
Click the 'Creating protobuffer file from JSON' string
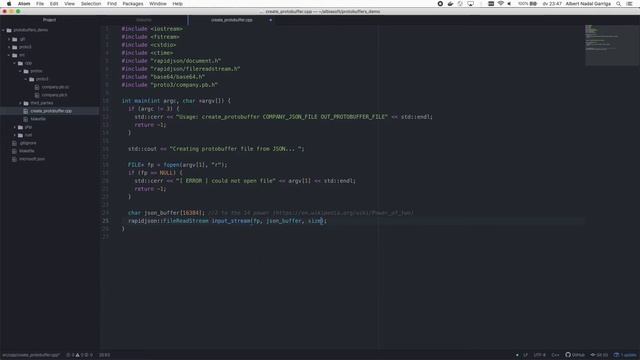[237, 149]
